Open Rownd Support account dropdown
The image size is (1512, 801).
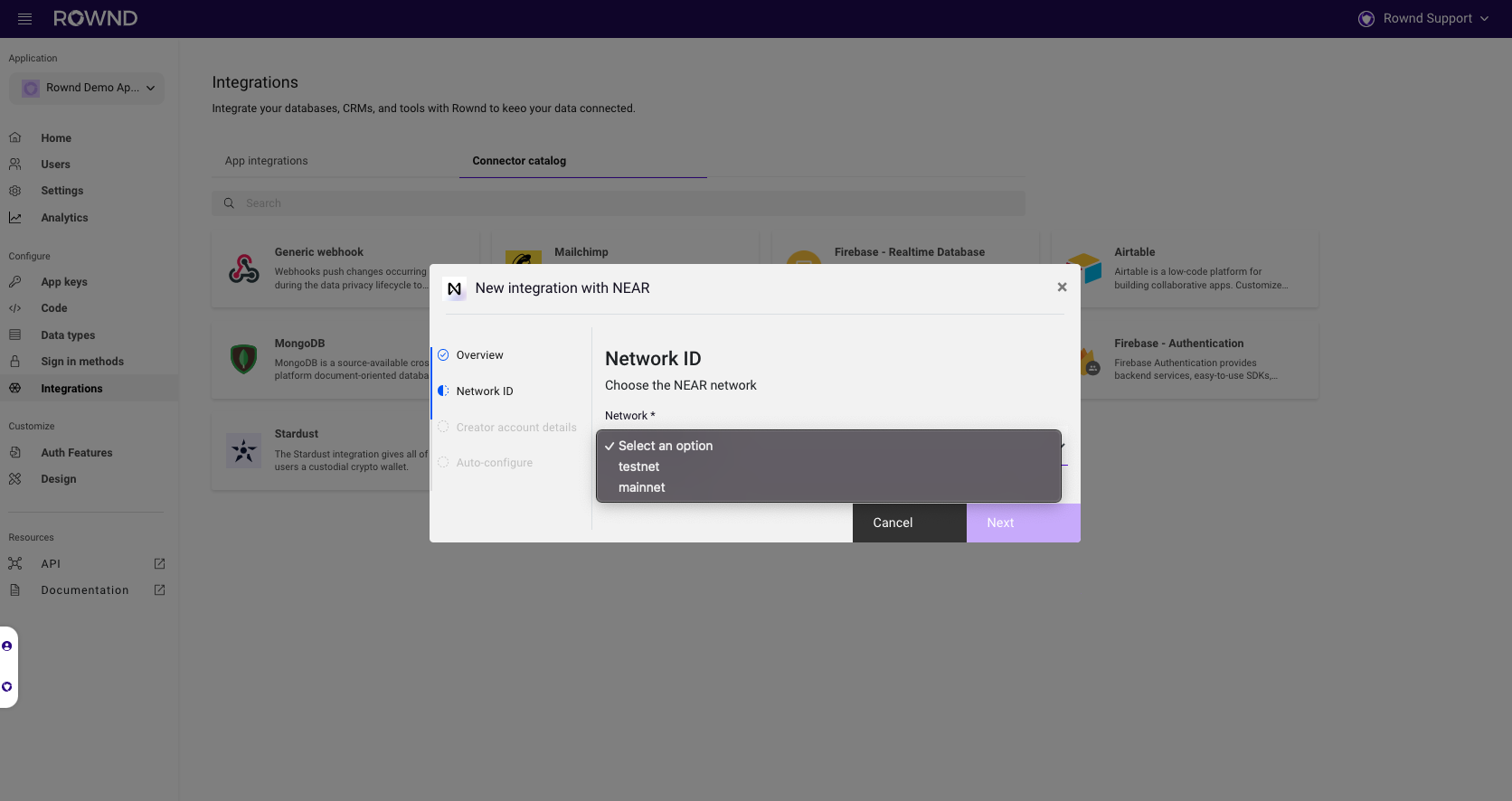tap(1423, 19)
